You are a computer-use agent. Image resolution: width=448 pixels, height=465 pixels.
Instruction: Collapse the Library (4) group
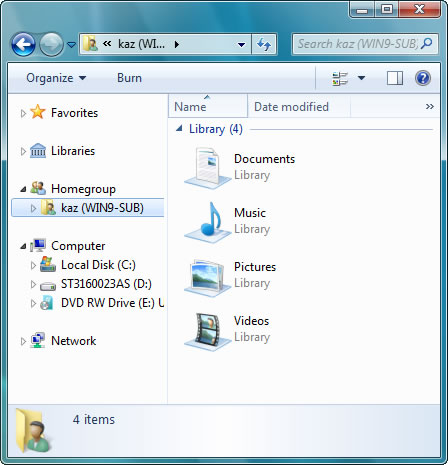click(x=179, y=128)
